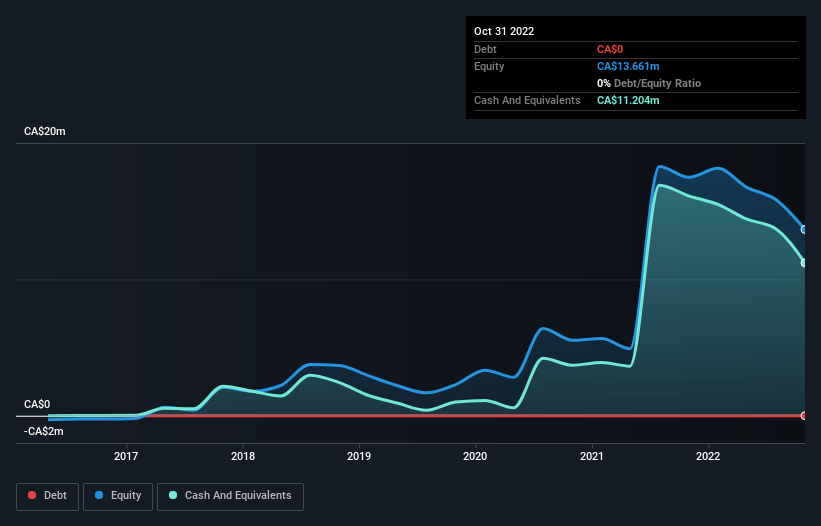Screen dimensions: 821x526
Task: Click the 2022 x-axis label
Action: 708,456
